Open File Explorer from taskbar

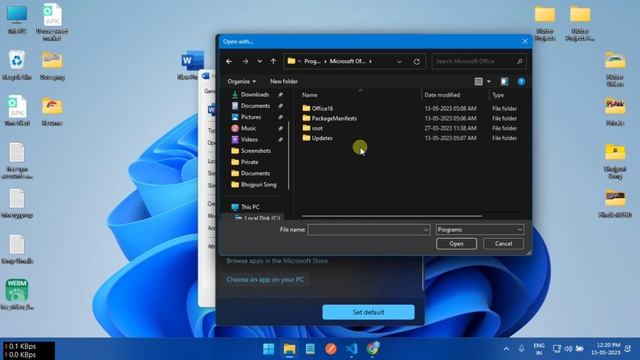(289, 349)
